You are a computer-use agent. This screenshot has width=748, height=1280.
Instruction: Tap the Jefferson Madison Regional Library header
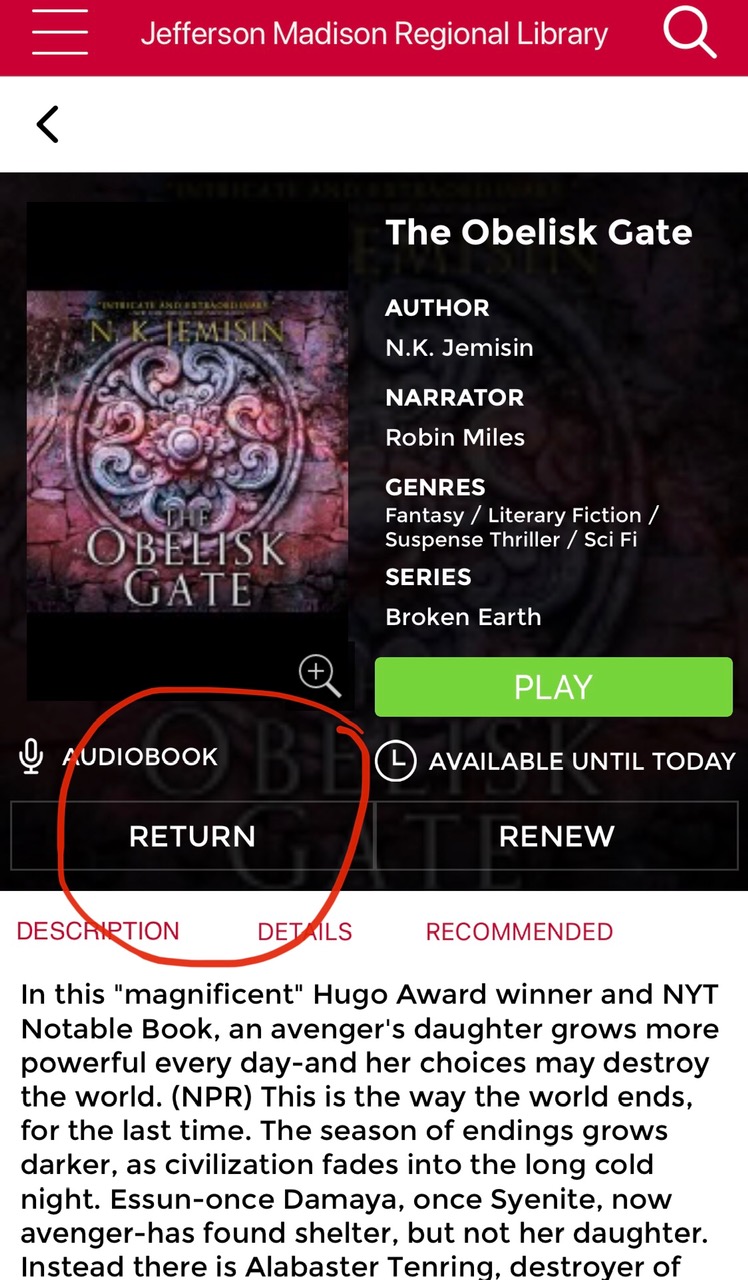click(x=374, y=33)
